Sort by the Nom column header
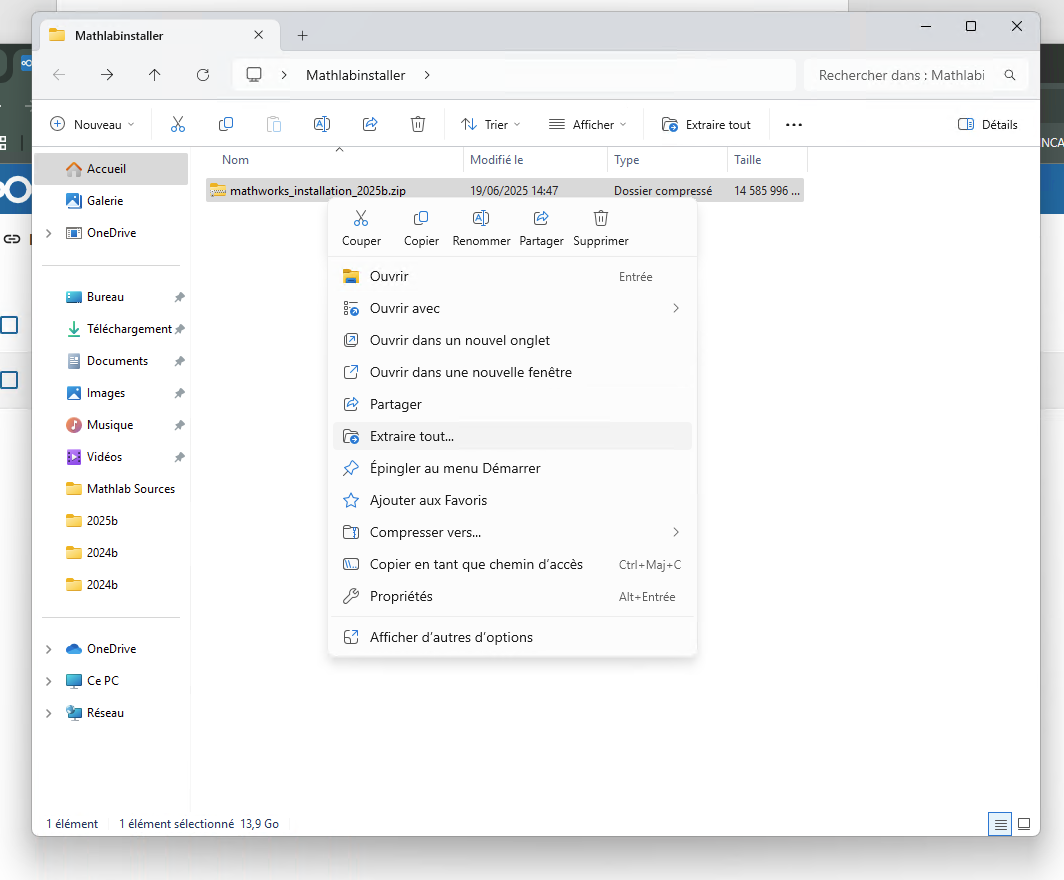The image size is (1064, 880). 235,160
